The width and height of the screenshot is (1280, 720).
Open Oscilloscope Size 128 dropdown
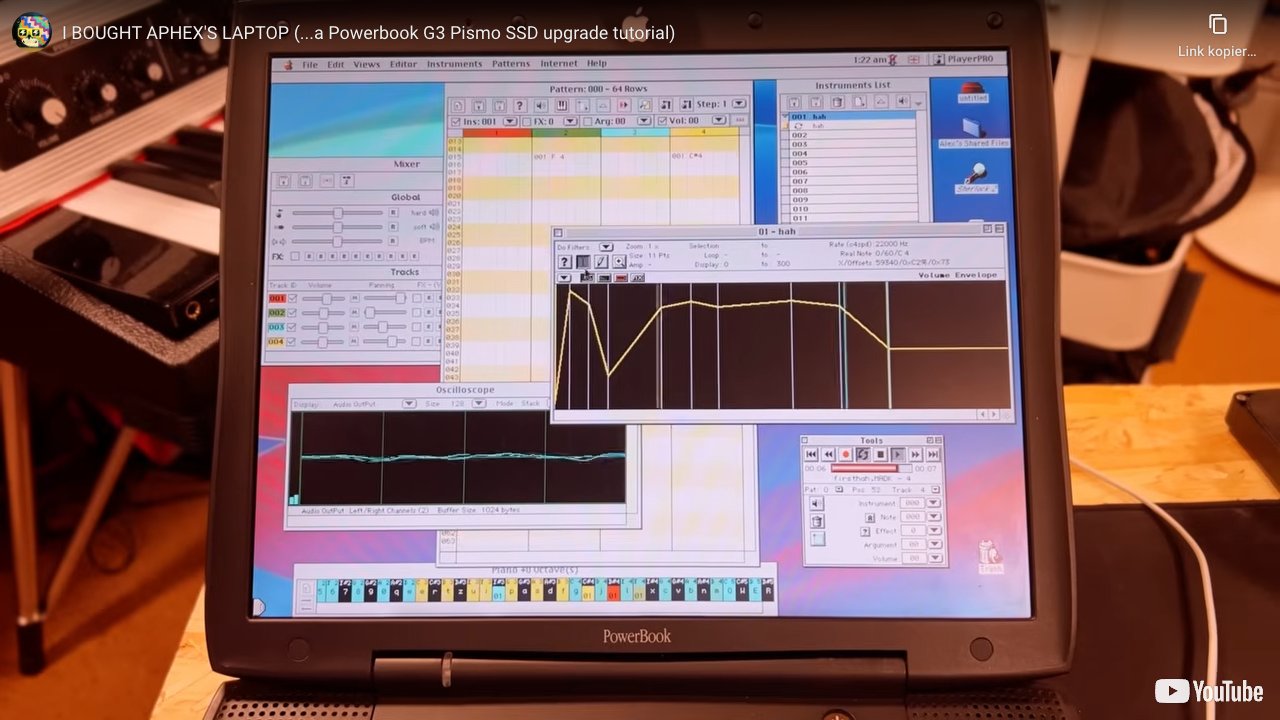coord(479,404)
